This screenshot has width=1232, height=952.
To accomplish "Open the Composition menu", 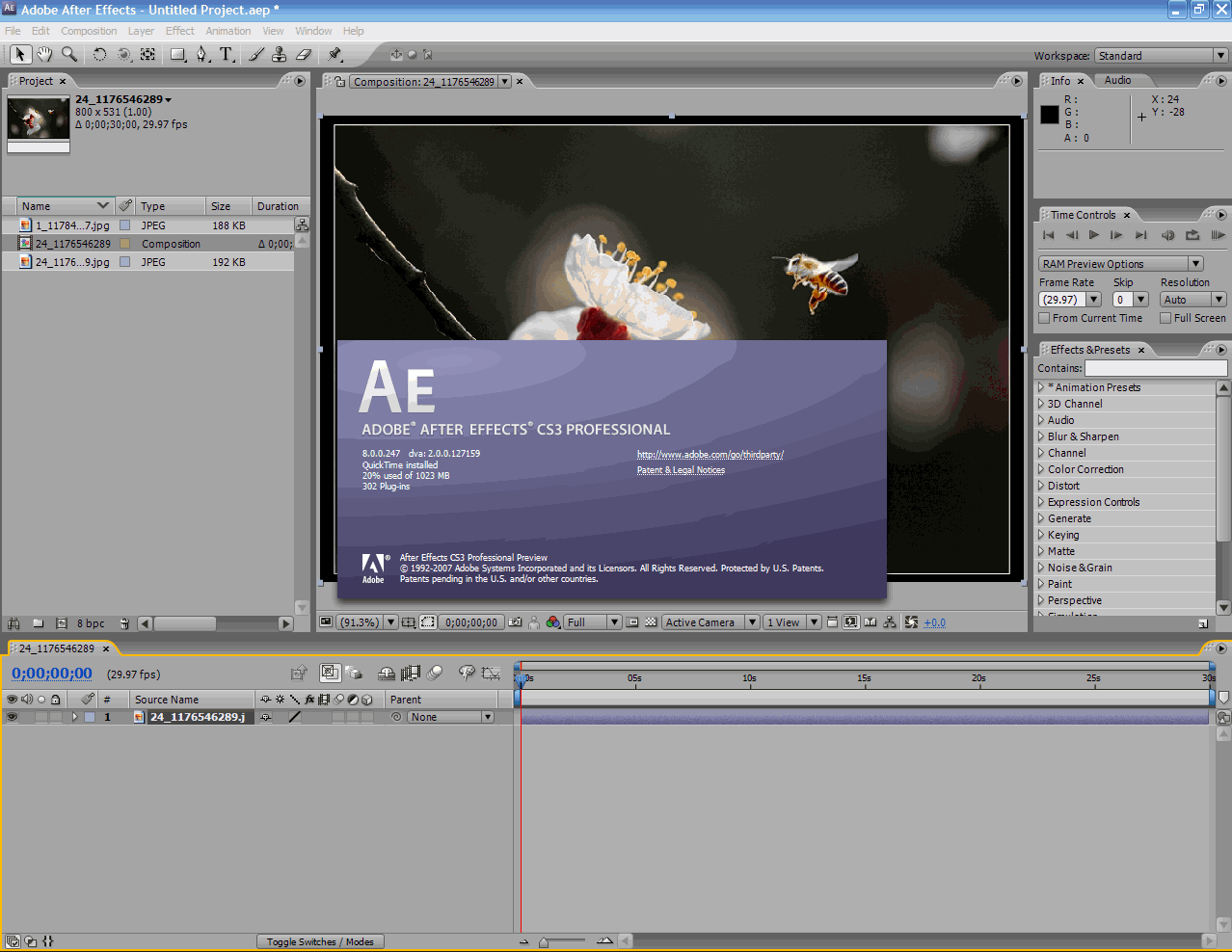I will click(x=89, y=31).
